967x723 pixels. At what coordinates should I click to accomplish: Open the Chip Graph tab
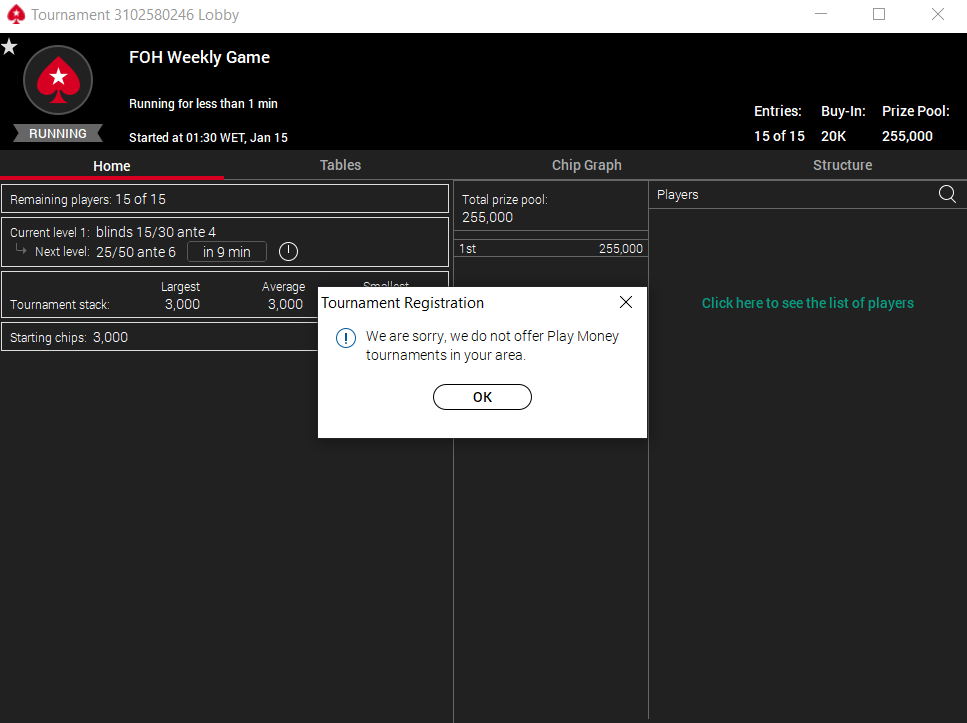click(x=586, y=165)
